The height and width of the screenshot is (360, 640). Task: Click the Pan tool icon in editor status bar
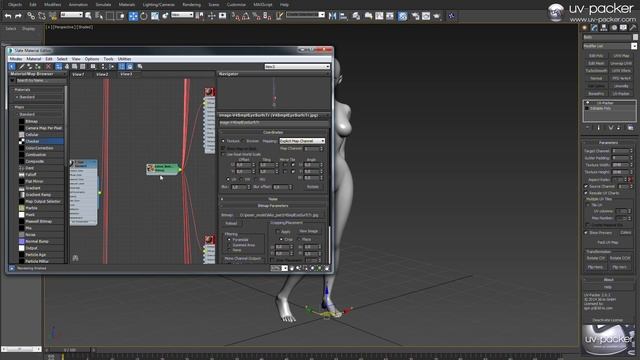291,268
